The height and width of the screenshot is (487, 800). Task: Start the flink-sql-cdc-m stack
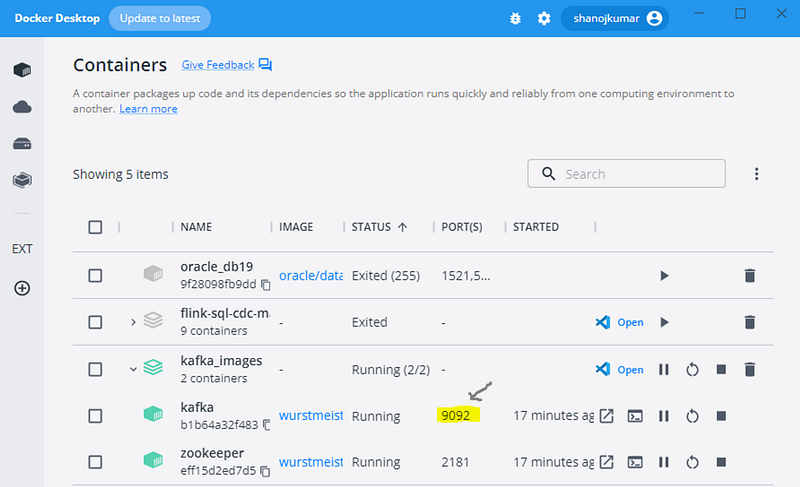tap(664, 322)
